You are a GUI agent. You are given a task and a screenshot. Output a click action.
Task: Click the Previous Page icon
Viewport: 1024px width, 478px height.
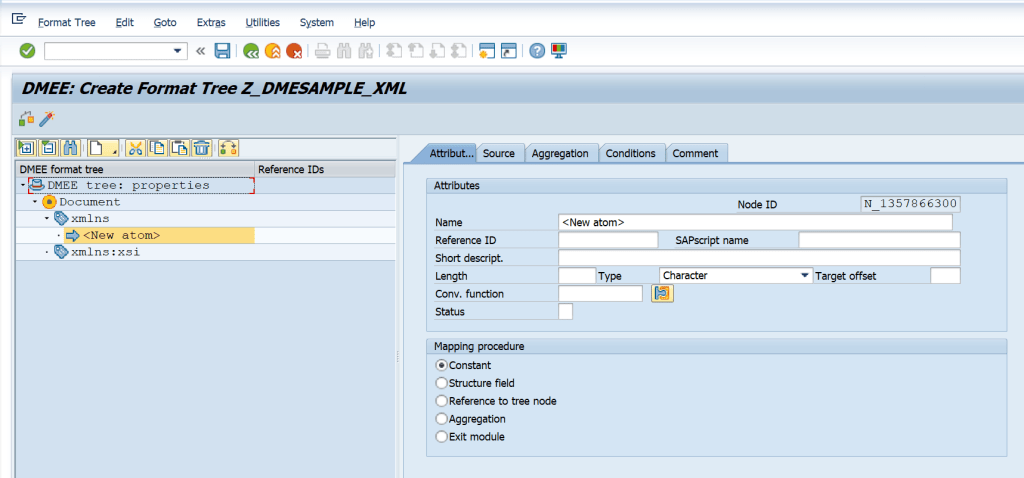[x=415, y=51]
